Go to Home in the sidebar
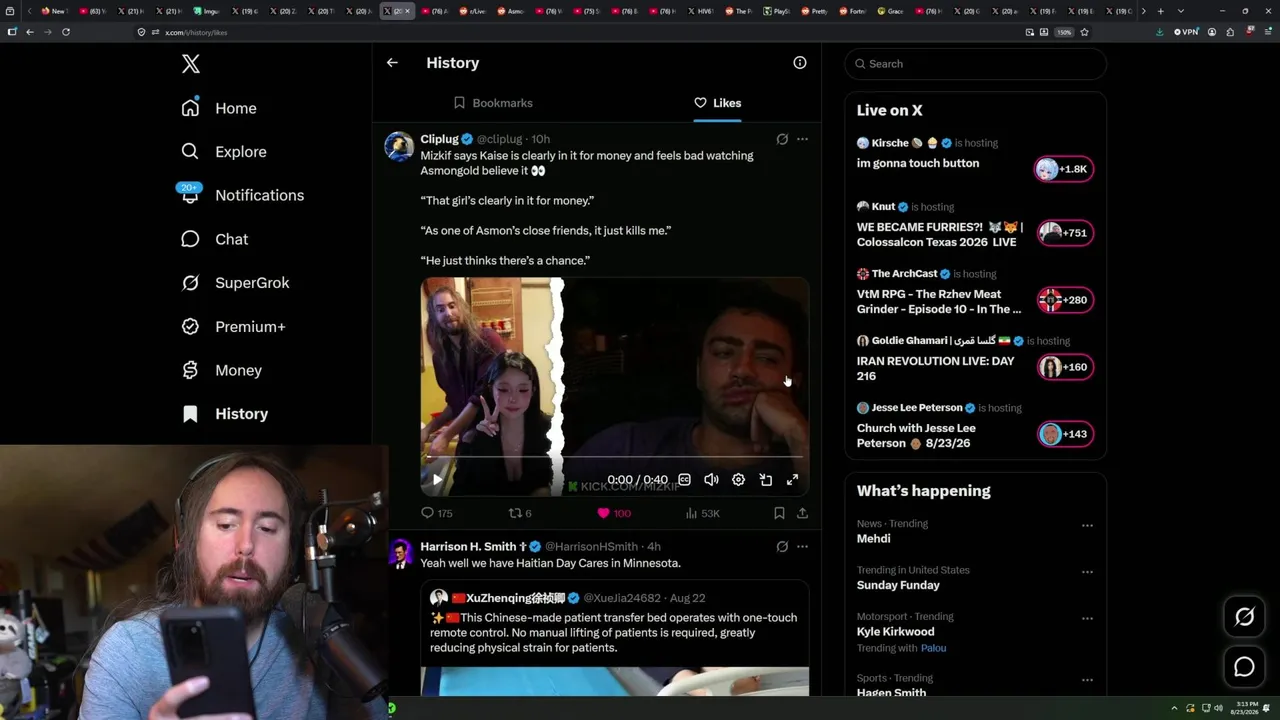This screenshot has width=1280, height=720. (x=219, y=108)
